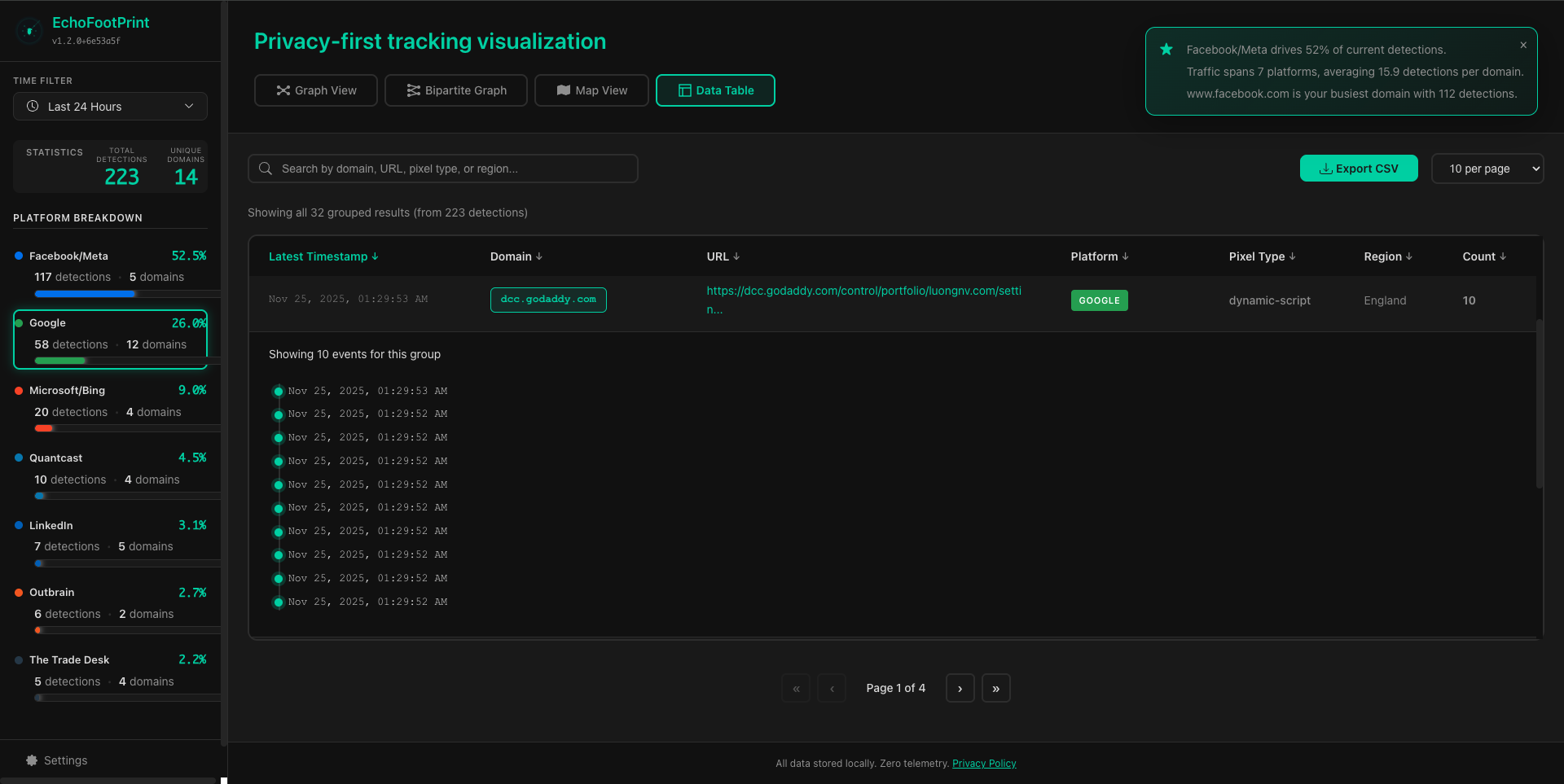Click the Data Table grid icon
The width and height of the screenshot is (1564, 784).
pos(683,90)
